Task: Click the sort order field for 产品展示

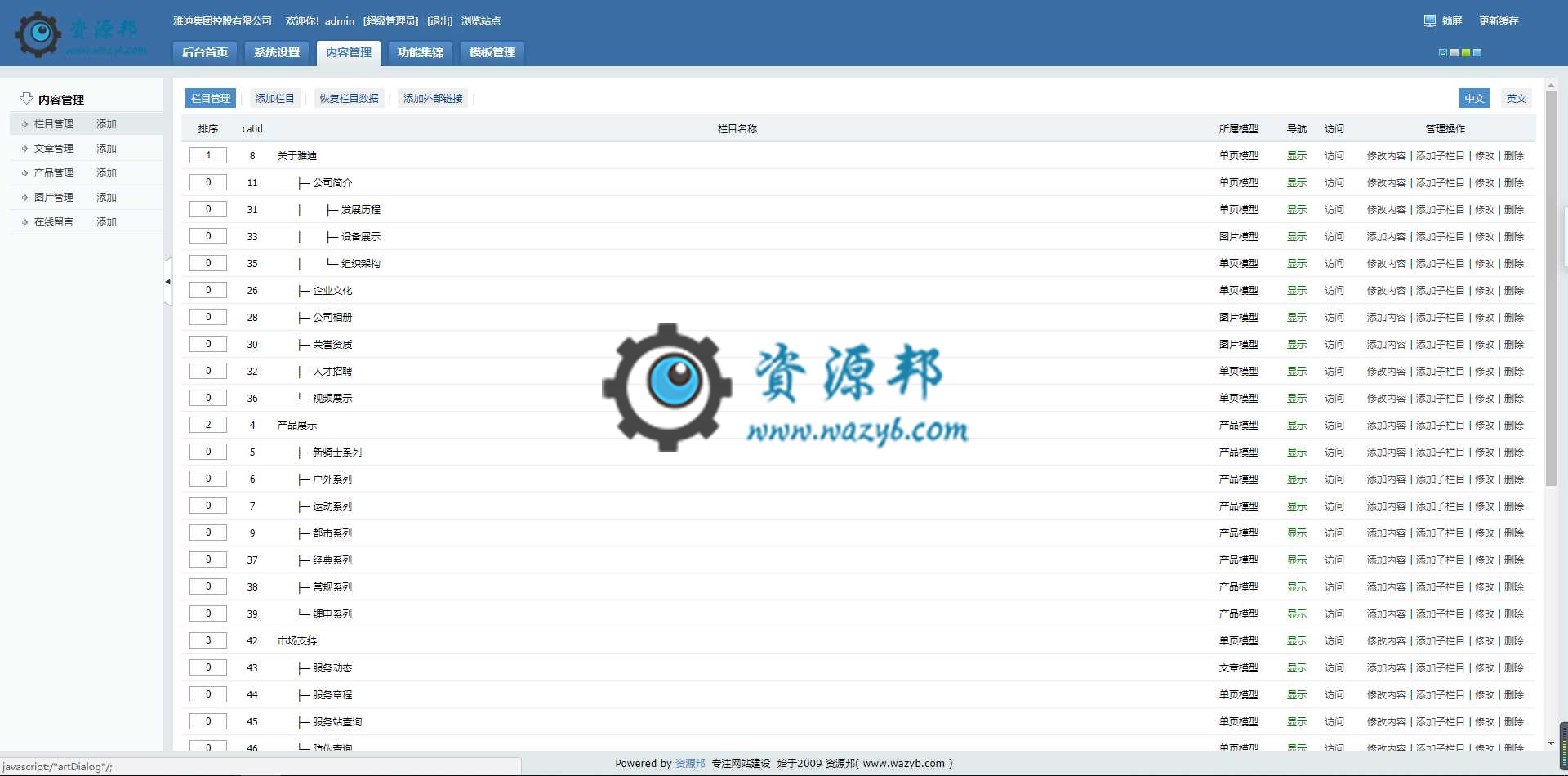Action: (208, 425)
